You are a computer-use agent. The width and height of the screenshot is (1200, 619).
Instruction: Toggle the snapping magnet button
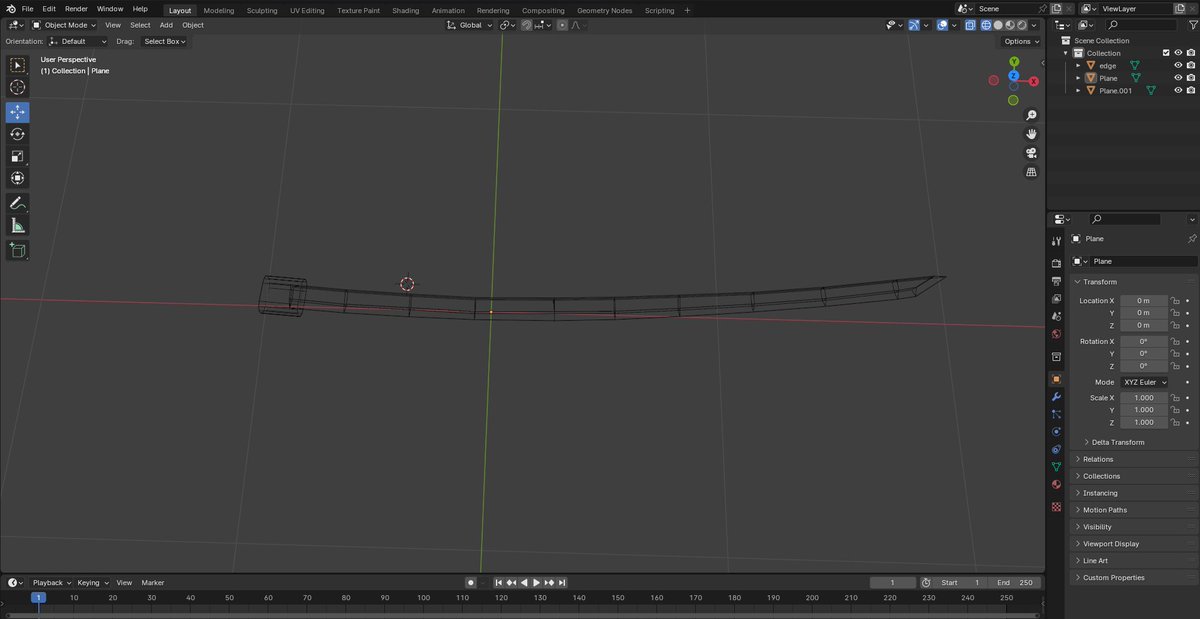527,25
